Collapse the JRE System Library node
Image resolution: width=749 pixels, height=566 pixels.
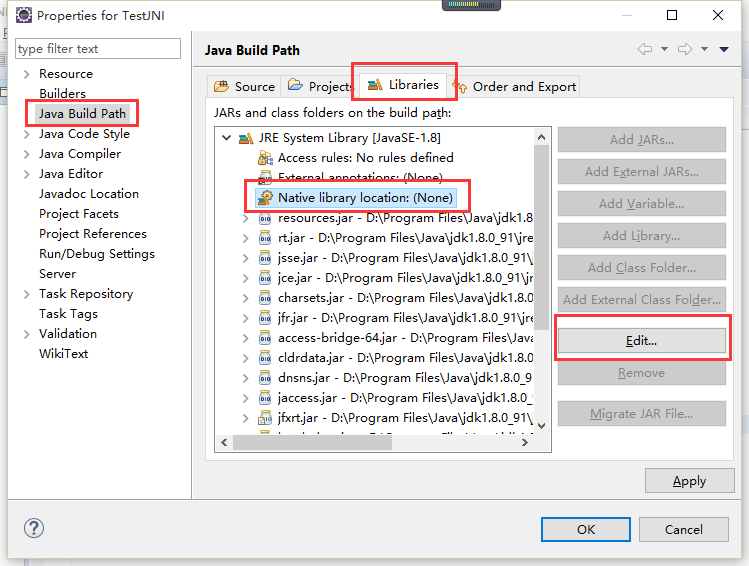(228, 138)
